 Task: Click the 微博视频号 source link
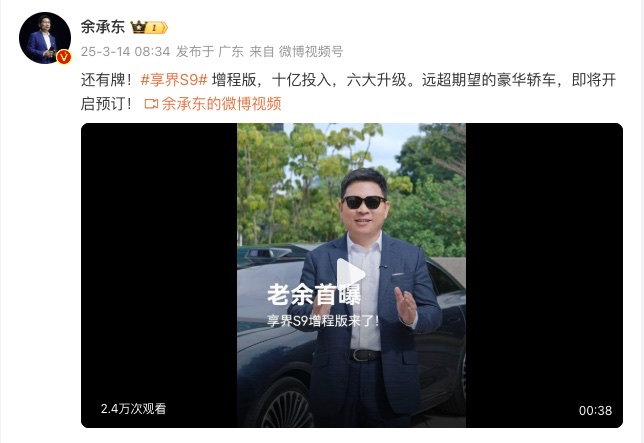[311, 51]
